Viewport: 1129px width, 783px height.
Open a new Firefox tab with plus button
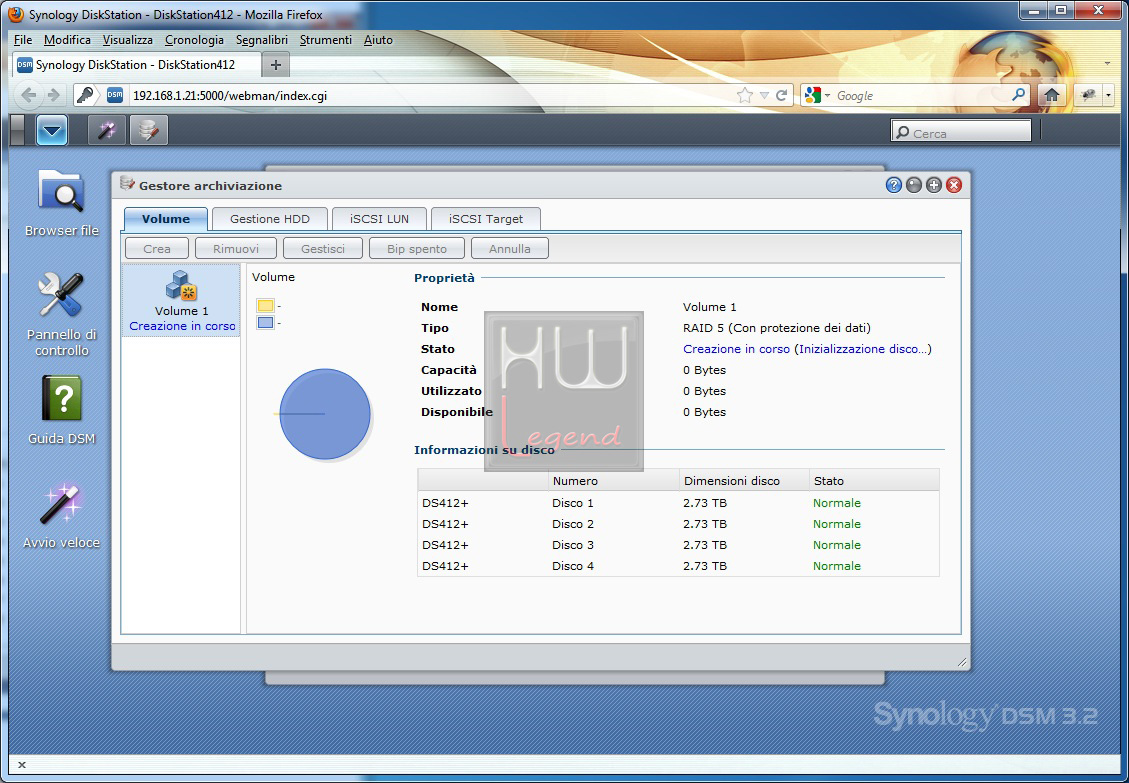tap(275, 65)
